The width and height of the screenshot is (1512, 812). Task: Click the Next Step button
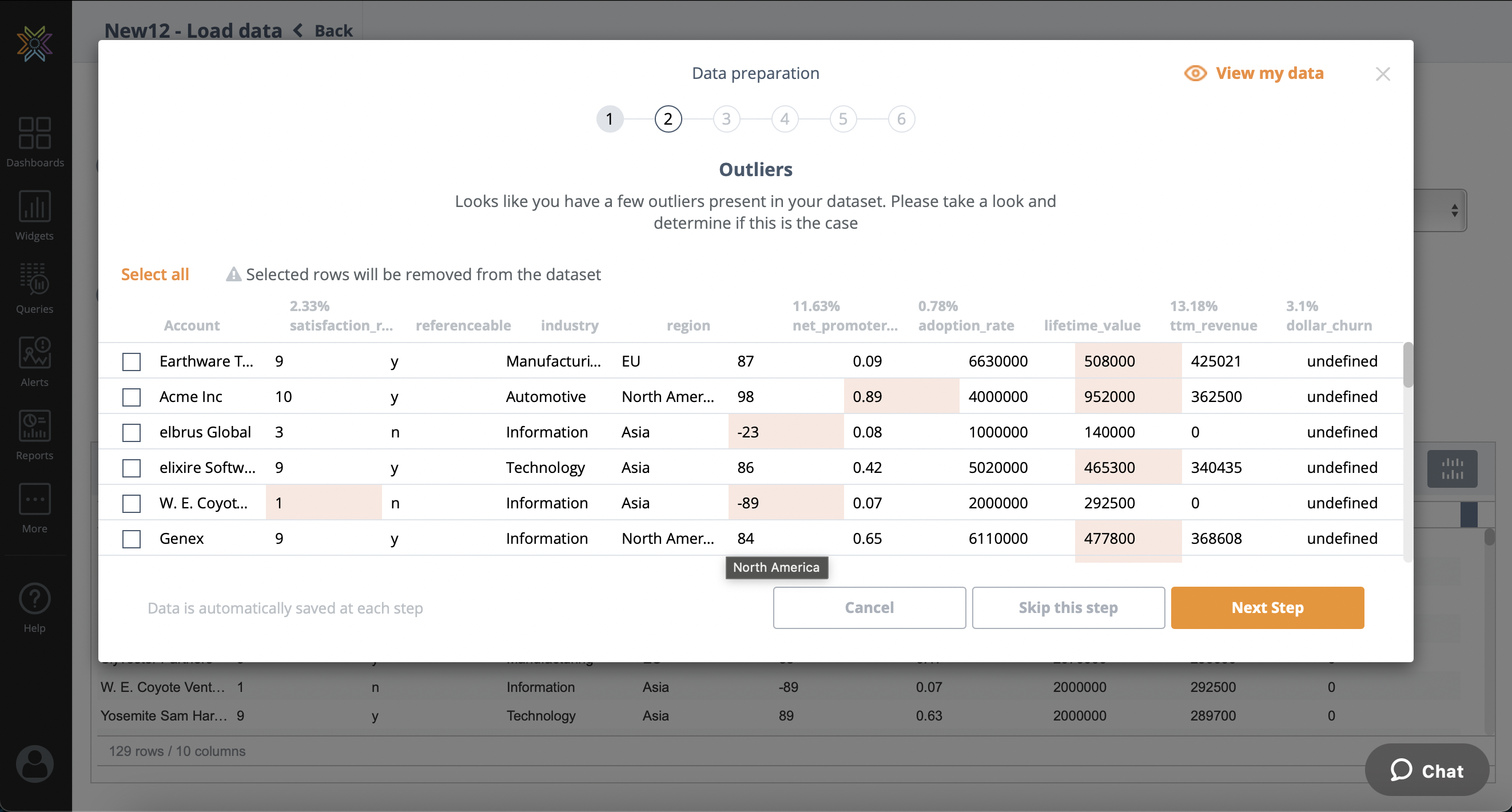click(x=1267, y=608)
